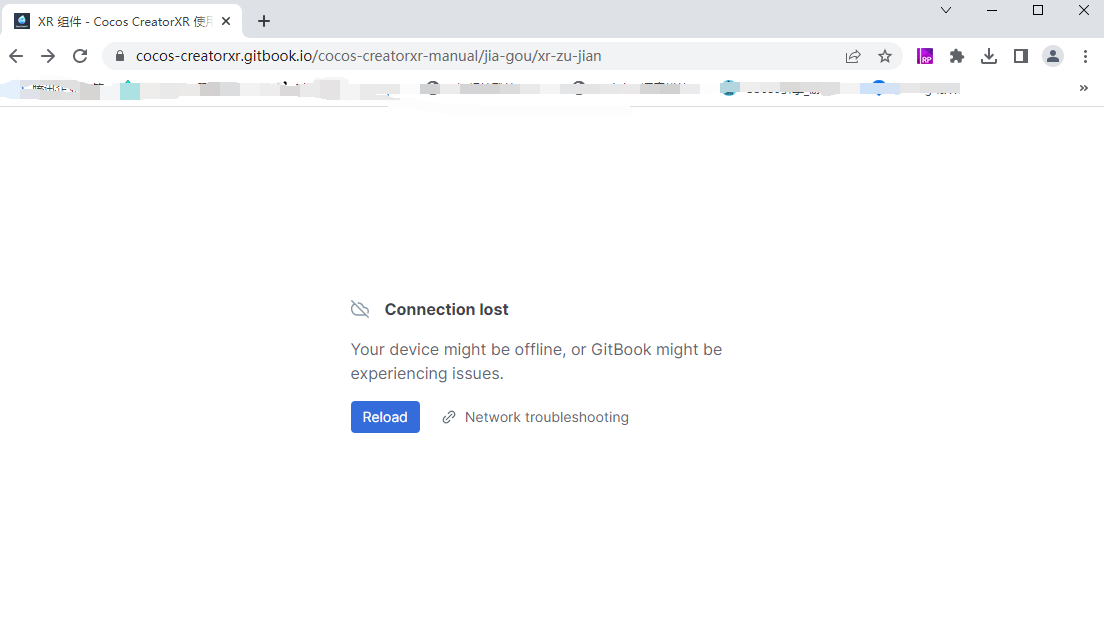Screen dimensions: 1104x618
Task: Open Network troubleshooting link
Action: (x=535, y=417)
